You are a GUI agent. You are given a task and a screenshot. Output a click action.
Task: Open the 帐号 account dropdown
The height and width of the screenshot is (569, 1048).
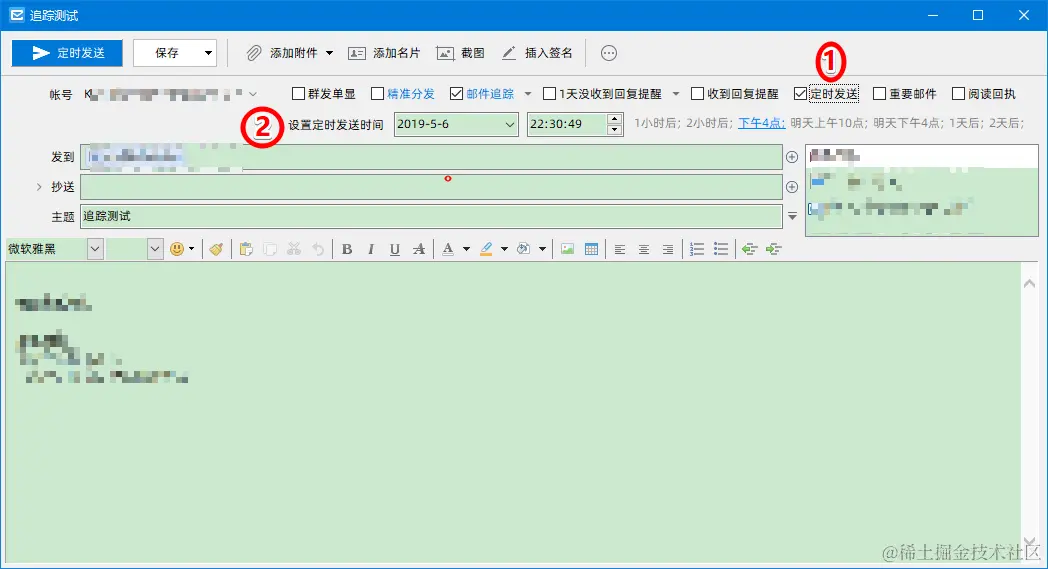[x=253, y=94]
